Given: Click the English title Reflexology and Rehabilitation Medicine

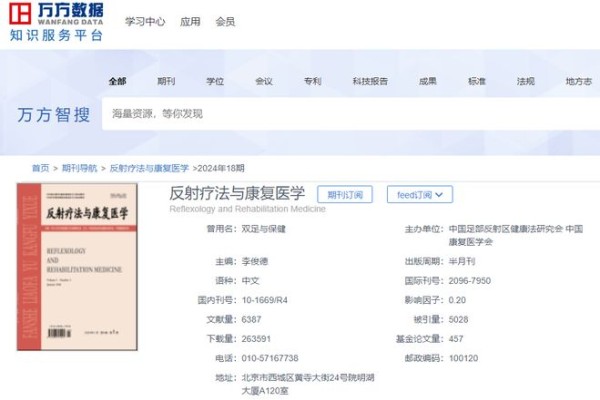Looking at the screenshot, I should [248, 209].
